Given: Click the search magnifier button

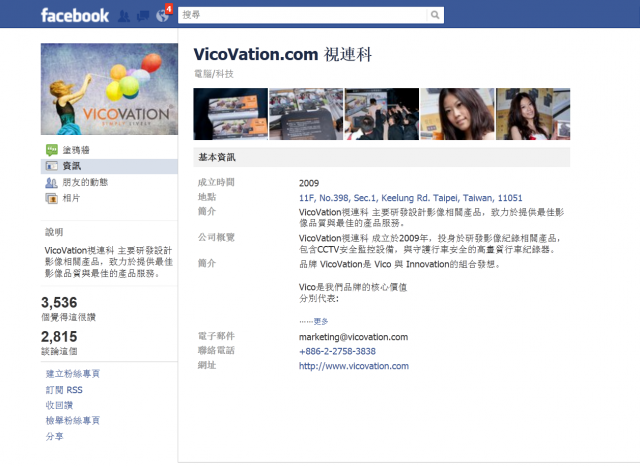Looking at the screenshot, I should (435, 15).
